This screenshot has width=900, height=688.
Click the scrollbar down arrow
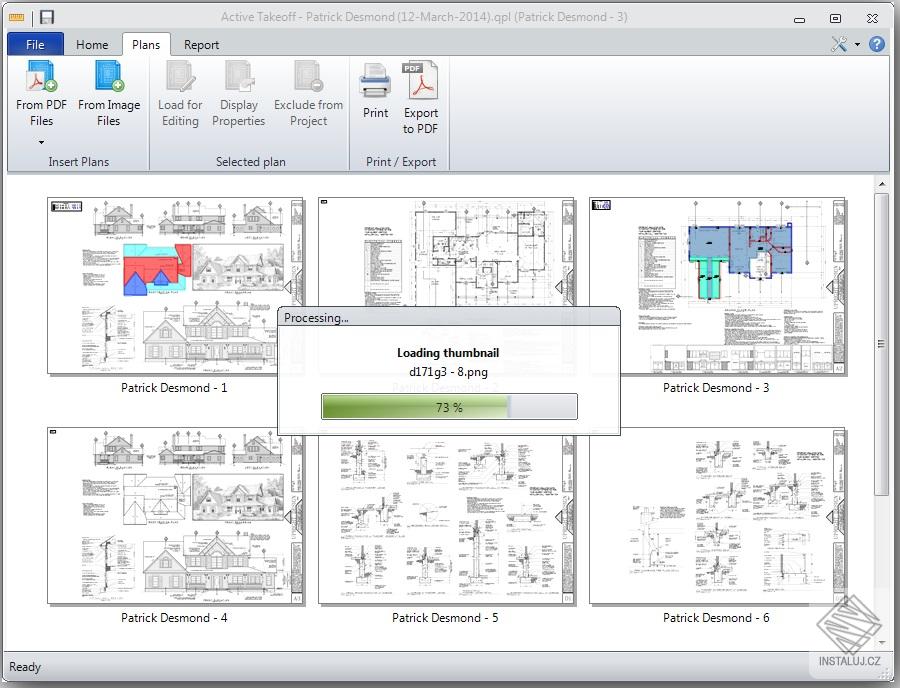[x=882, y=643]
